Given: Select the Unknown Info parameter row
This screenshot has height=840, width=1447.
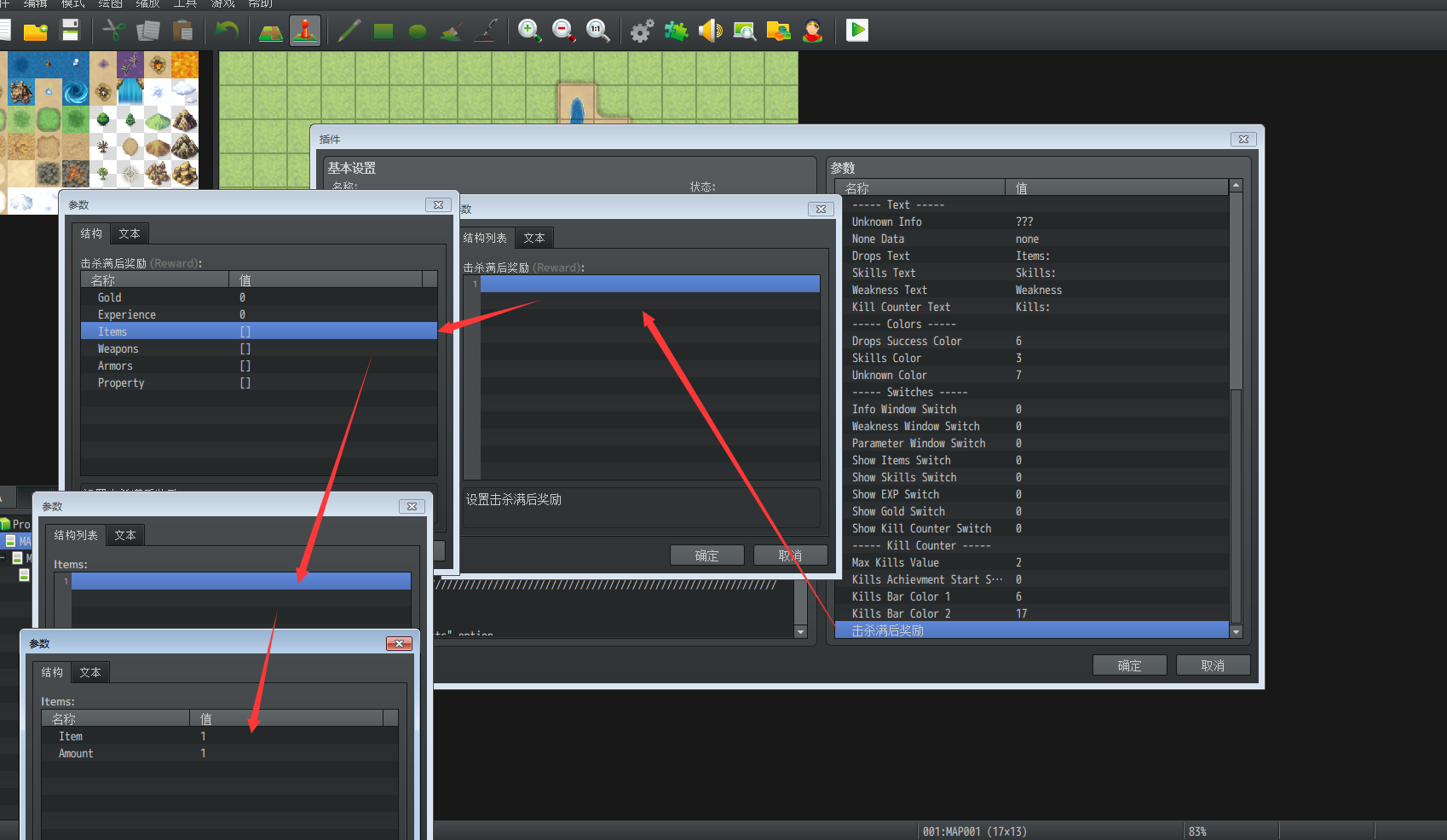Looking at the screenshot, I should click(1032, 222).
